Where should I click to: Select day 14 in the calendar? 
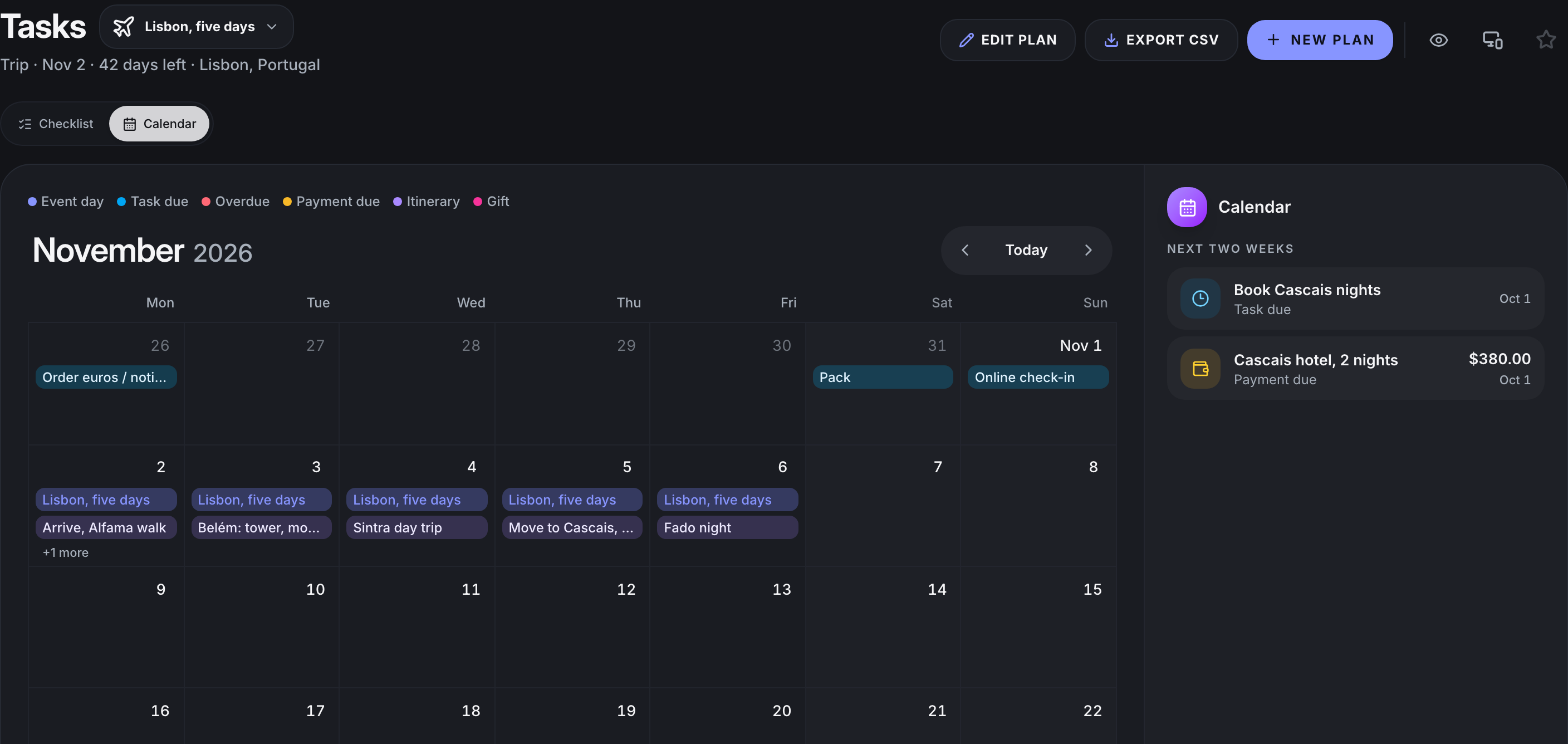[x=883, y=627]
